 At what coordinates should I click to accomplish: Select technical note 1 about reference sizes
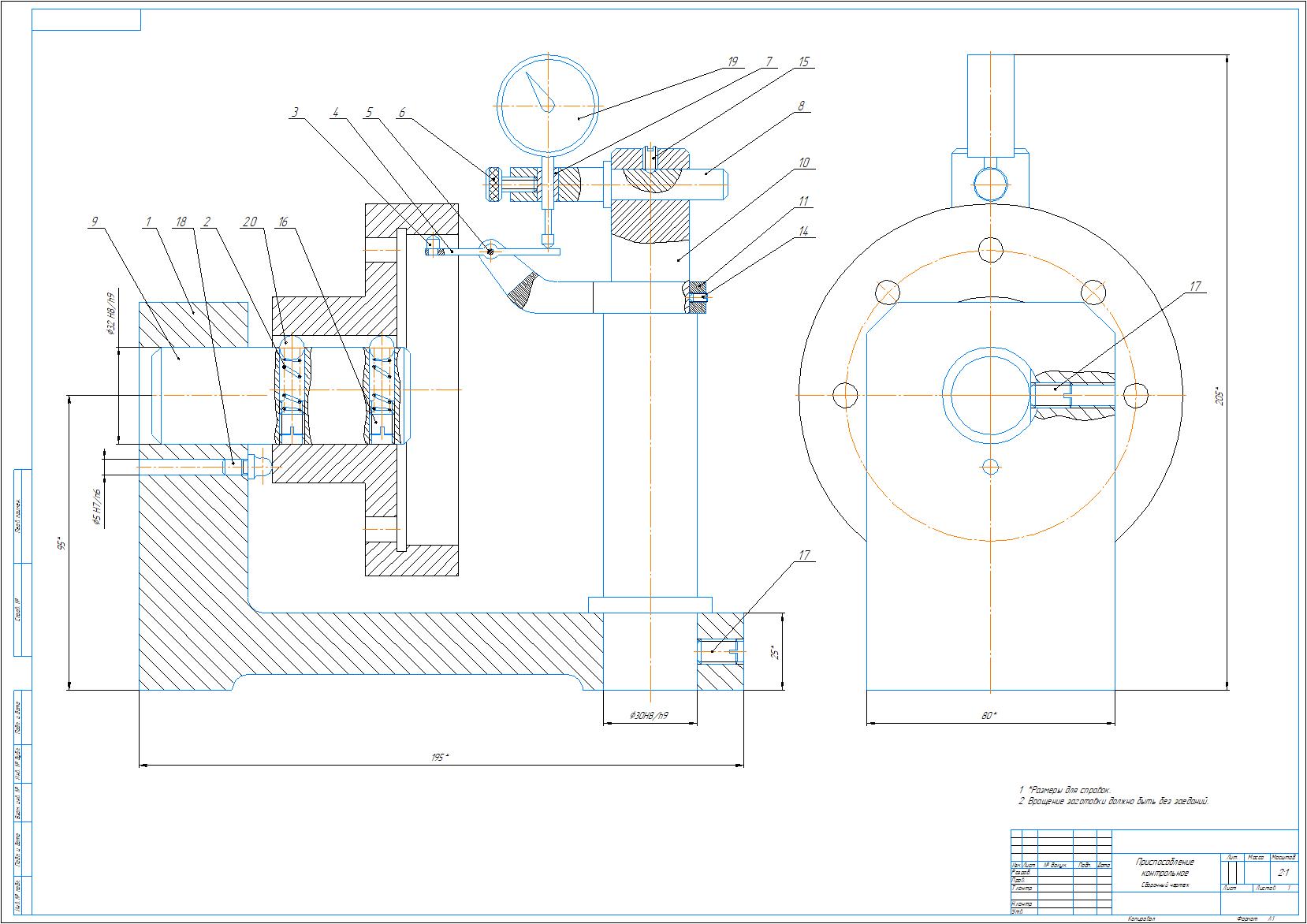1064,789
